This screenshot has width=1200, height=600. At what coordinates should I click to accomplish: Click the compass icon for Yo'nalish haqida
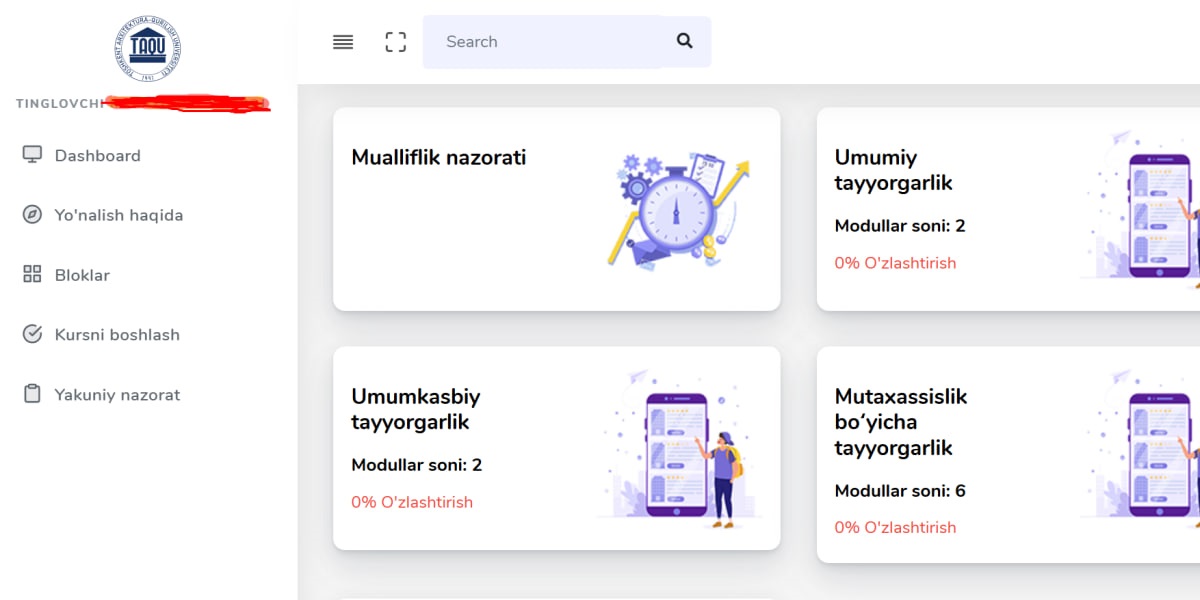point(32,215)
